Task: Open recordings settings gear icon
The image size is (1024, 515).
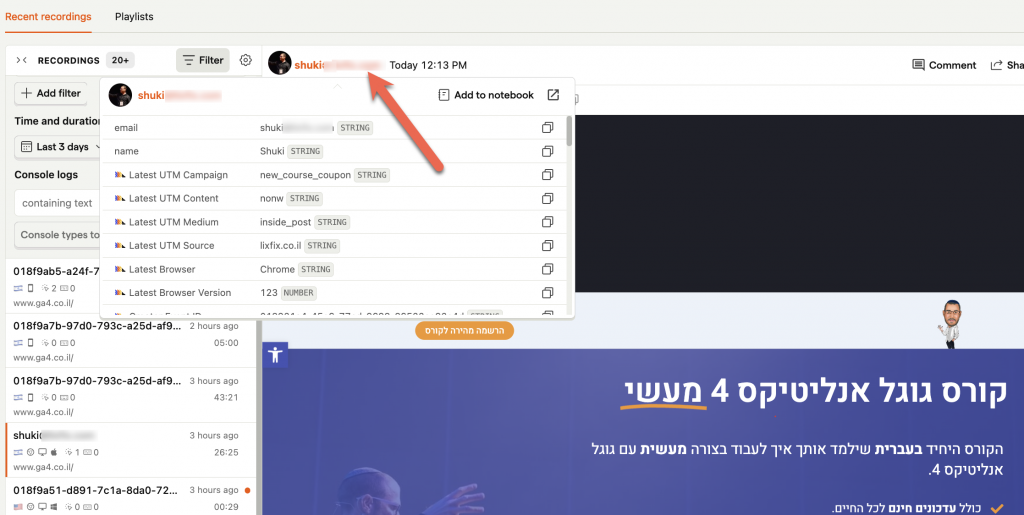Action: (246, 60)
